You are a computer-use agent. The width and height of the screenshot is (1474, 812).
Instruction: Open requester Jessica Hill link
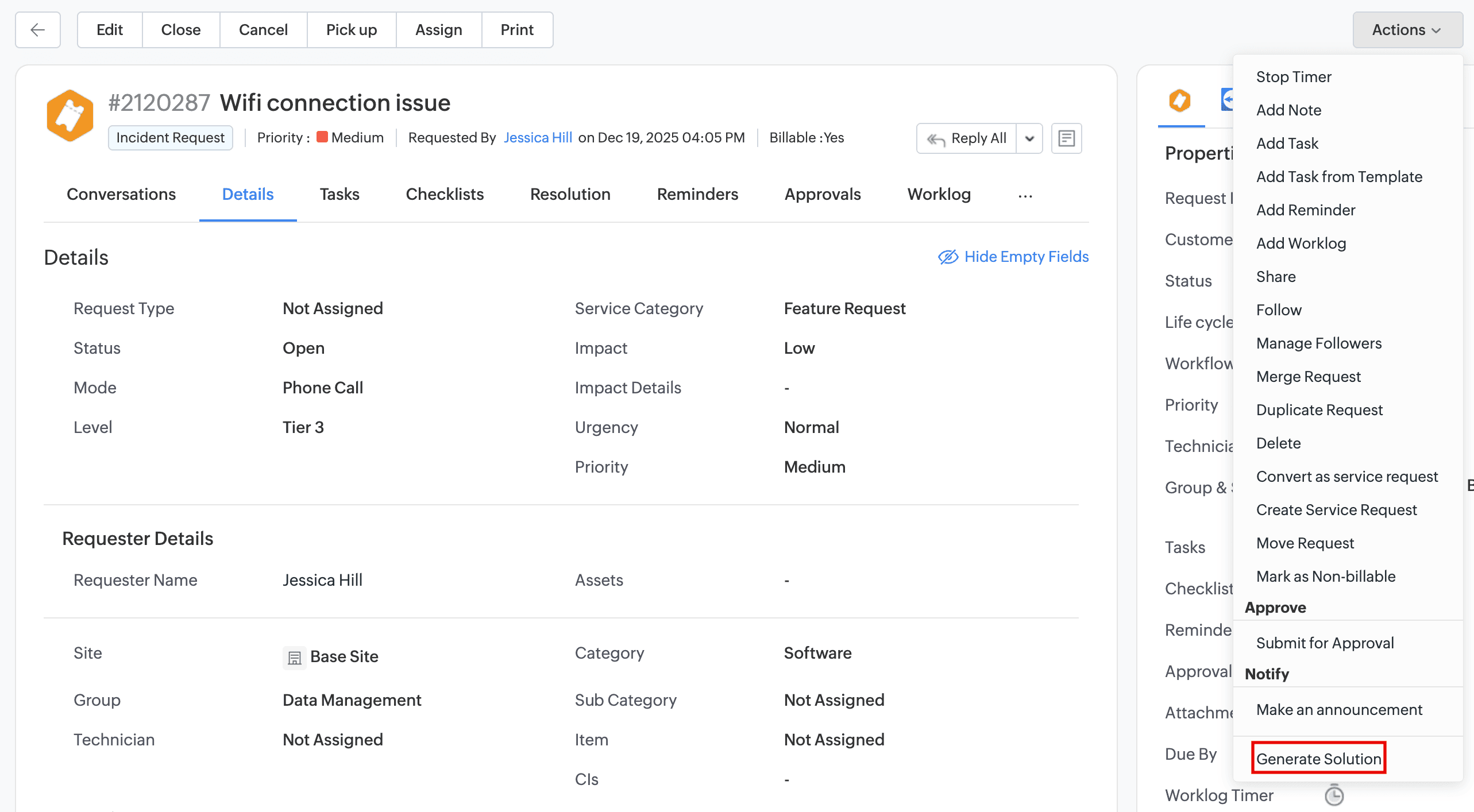[538, 138]
